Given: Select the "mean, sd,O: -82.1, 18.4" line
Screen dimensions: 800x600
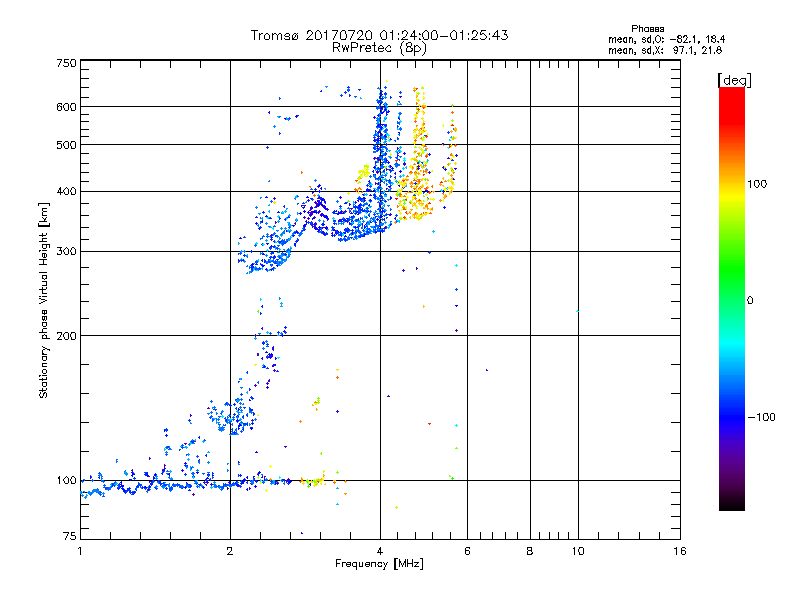Looking at the screenshot, I should pyautogui.click(x=666, y=39).
